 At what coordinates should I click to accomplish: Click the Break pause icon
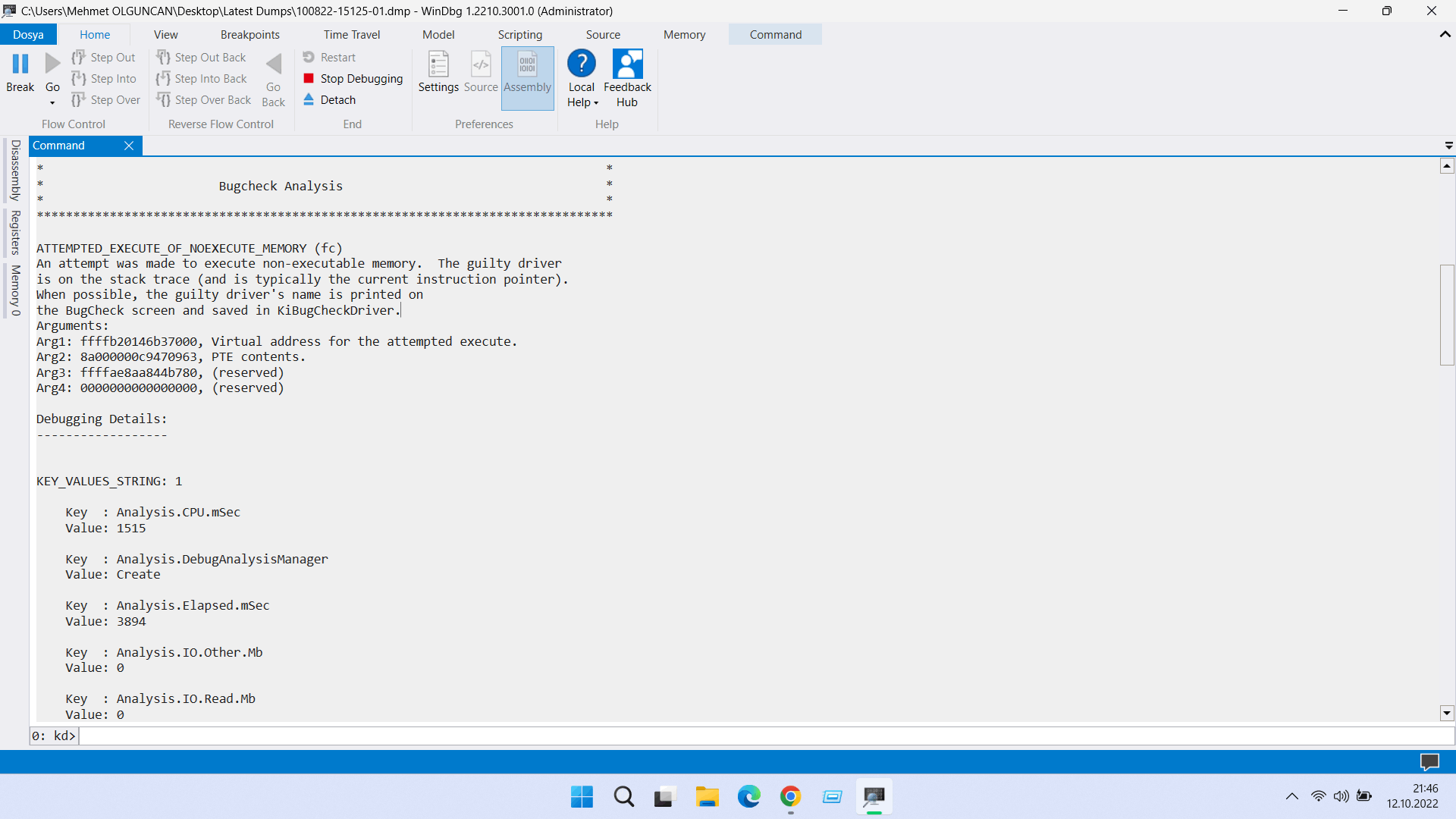tap(20, 64)
